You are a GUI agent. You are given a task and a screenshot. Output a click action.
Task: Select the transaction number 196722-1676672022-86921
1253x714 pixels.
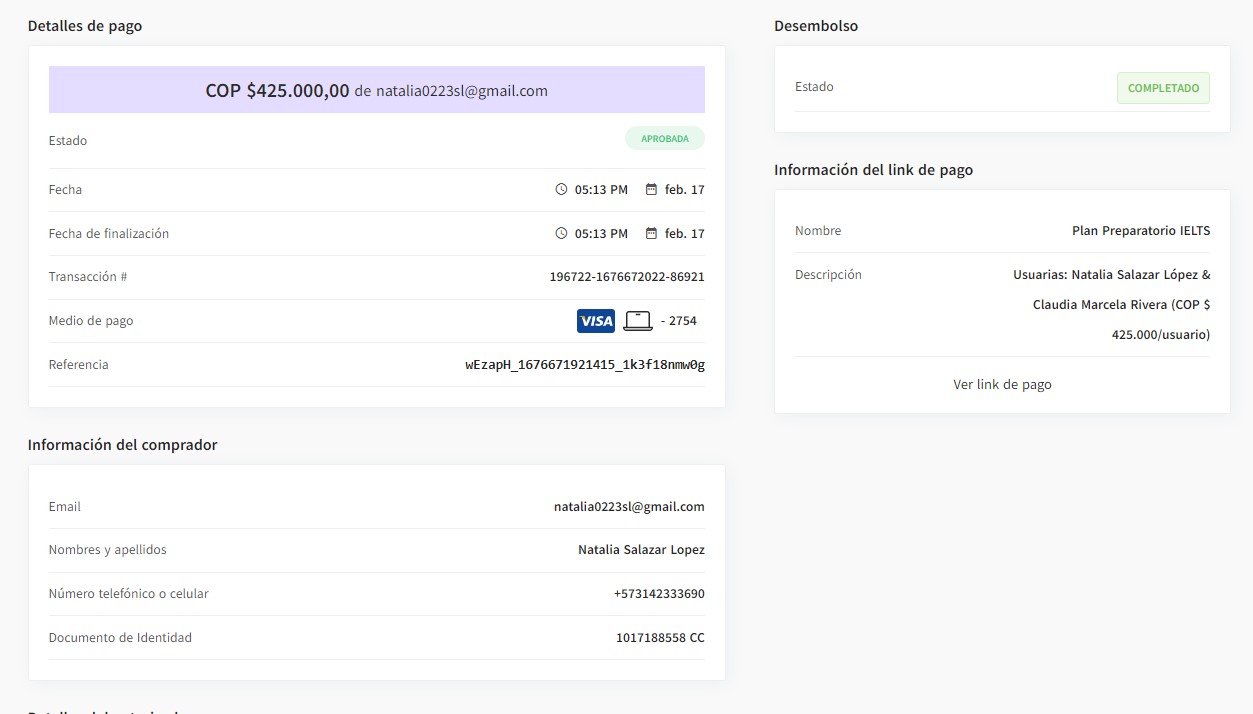[626, 277]
